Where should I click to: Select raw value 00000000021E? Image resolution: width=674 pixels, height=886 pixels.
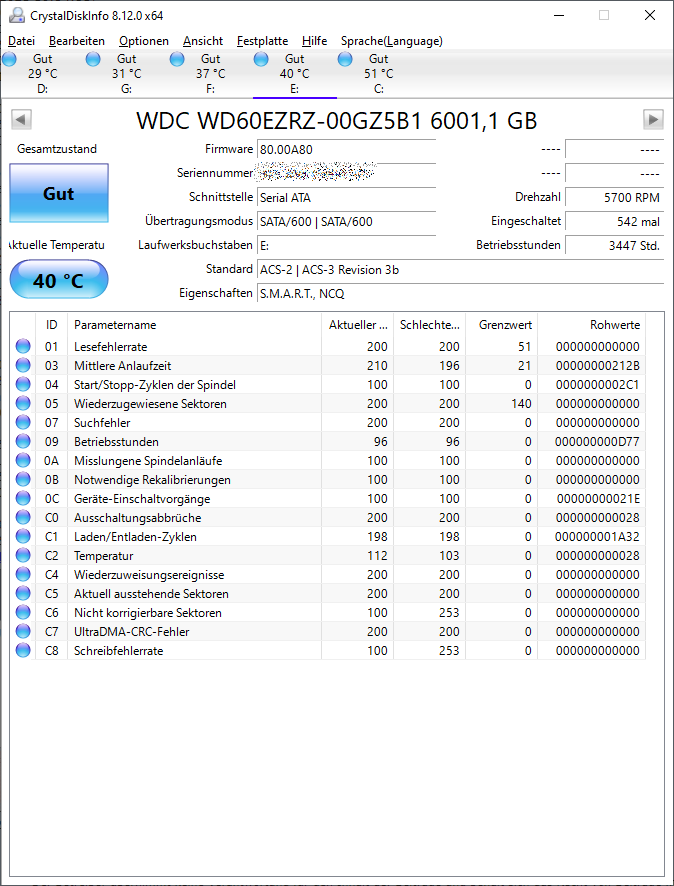[598, 499]
